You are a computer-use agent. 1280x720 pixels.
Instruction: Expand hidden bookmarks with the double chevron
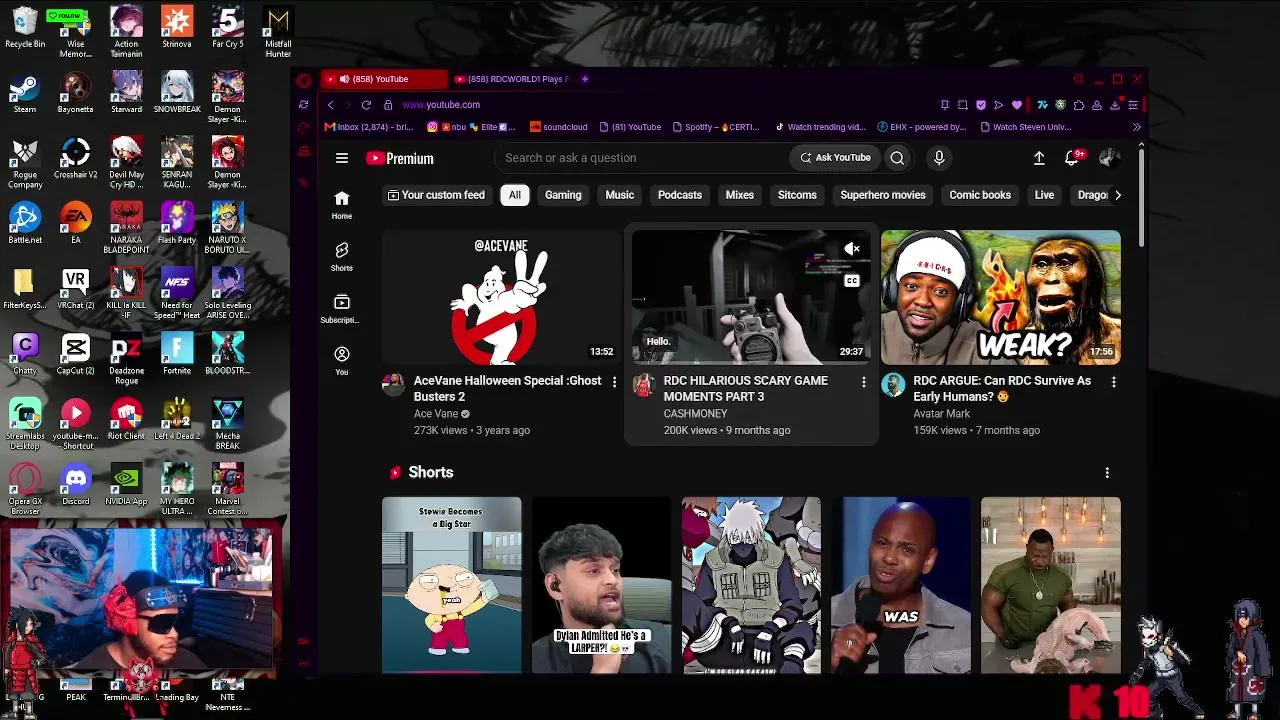(x=1136, y=127)
